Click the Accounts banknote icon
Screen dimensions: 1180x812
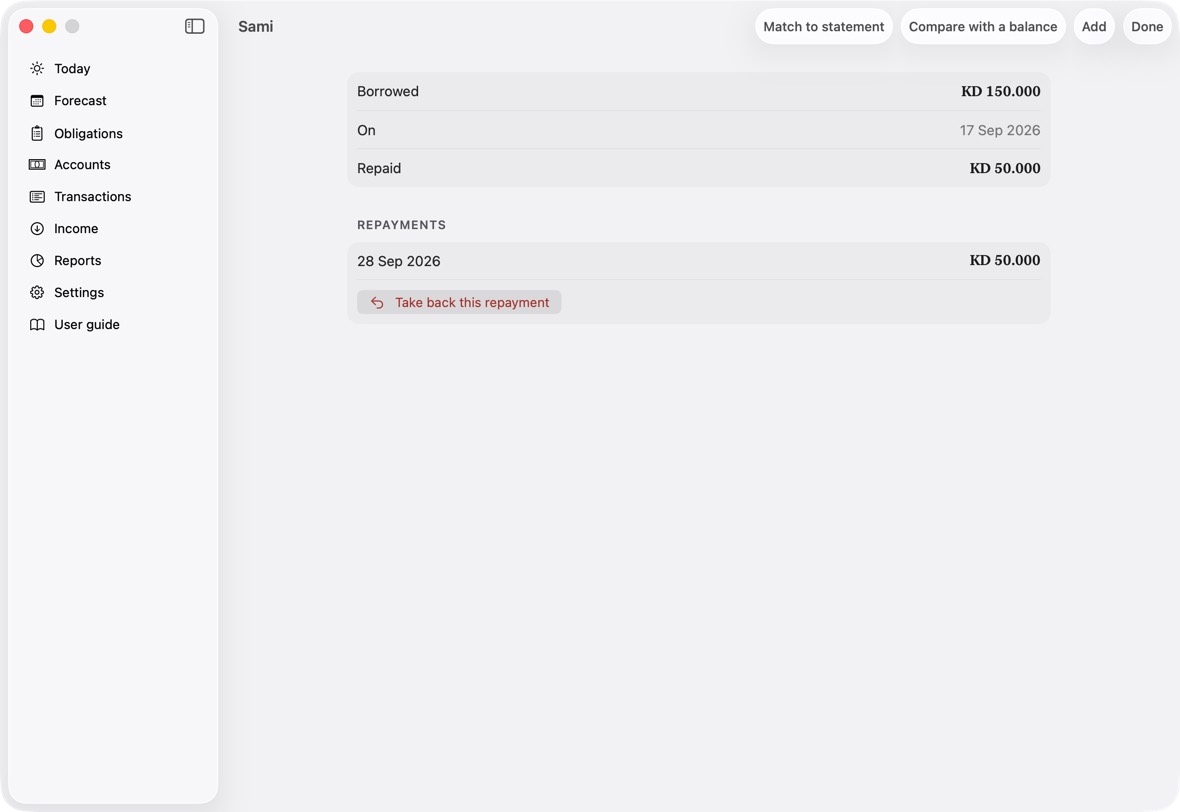(x=37, y=165)
